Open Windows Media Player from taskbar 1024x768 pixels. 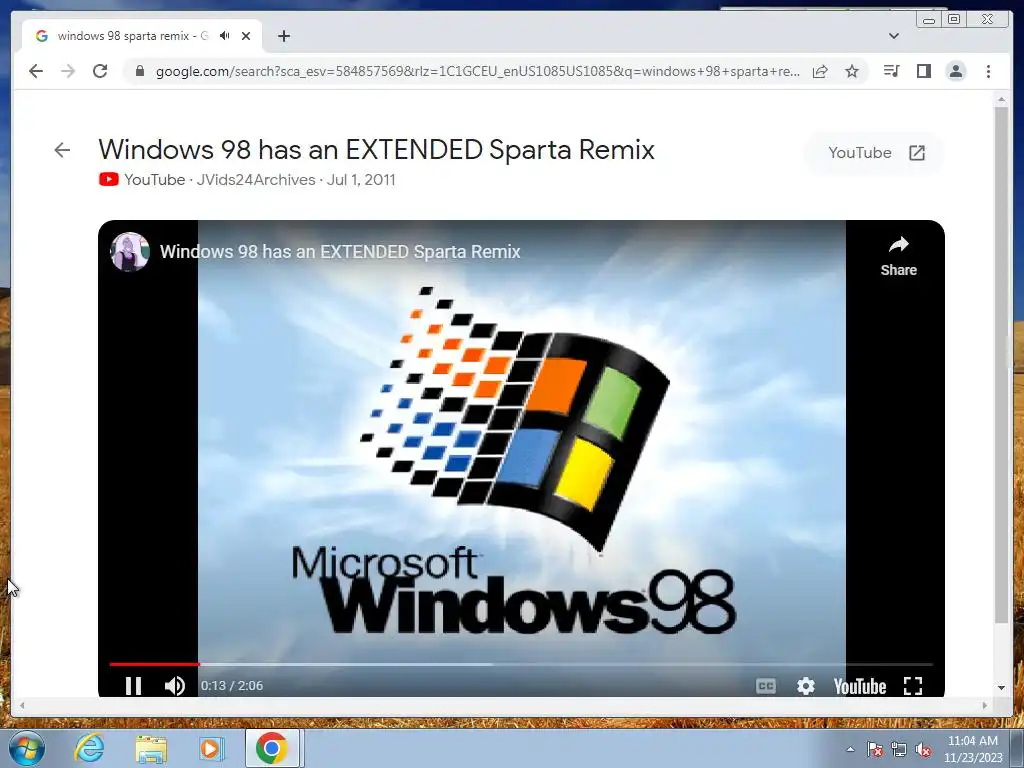coord(211,748)
